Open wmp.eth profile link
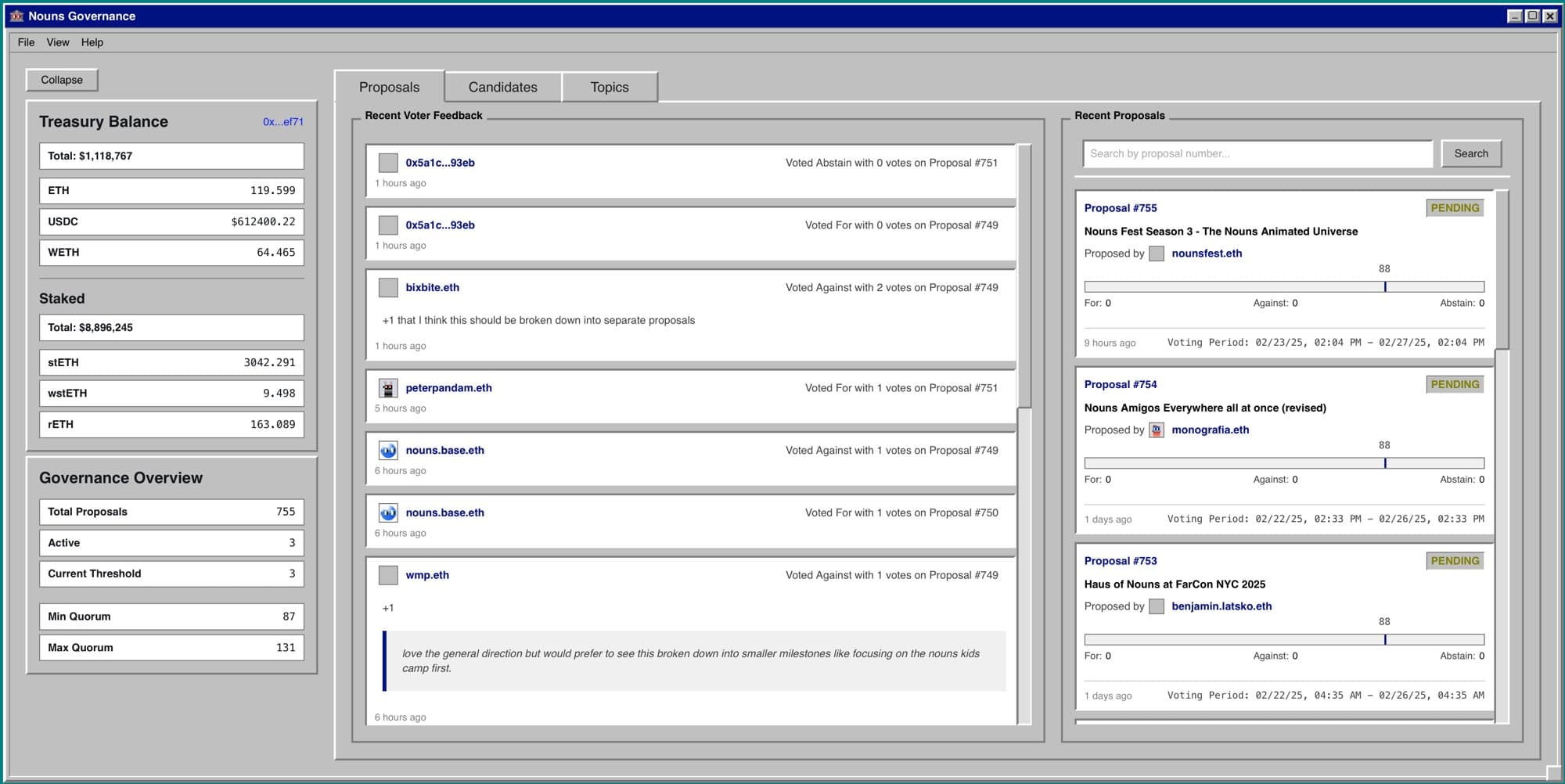This screenshot has height=784, width=1565. (427, 575)
